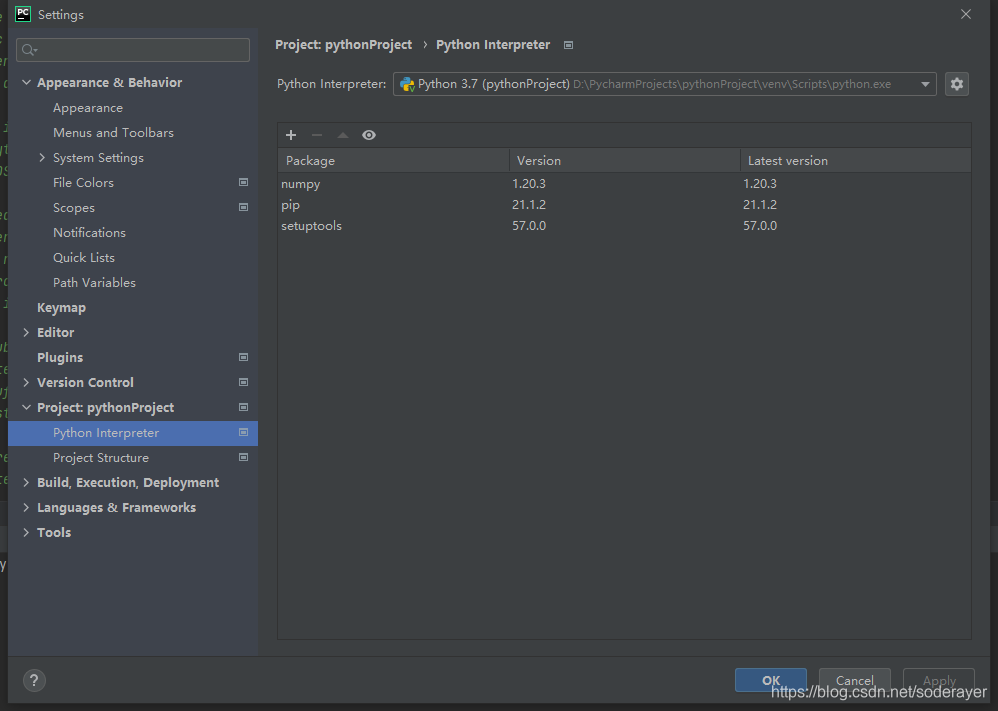
Task: Expand the Languages & Frameworks section
Action: (26, 507)
